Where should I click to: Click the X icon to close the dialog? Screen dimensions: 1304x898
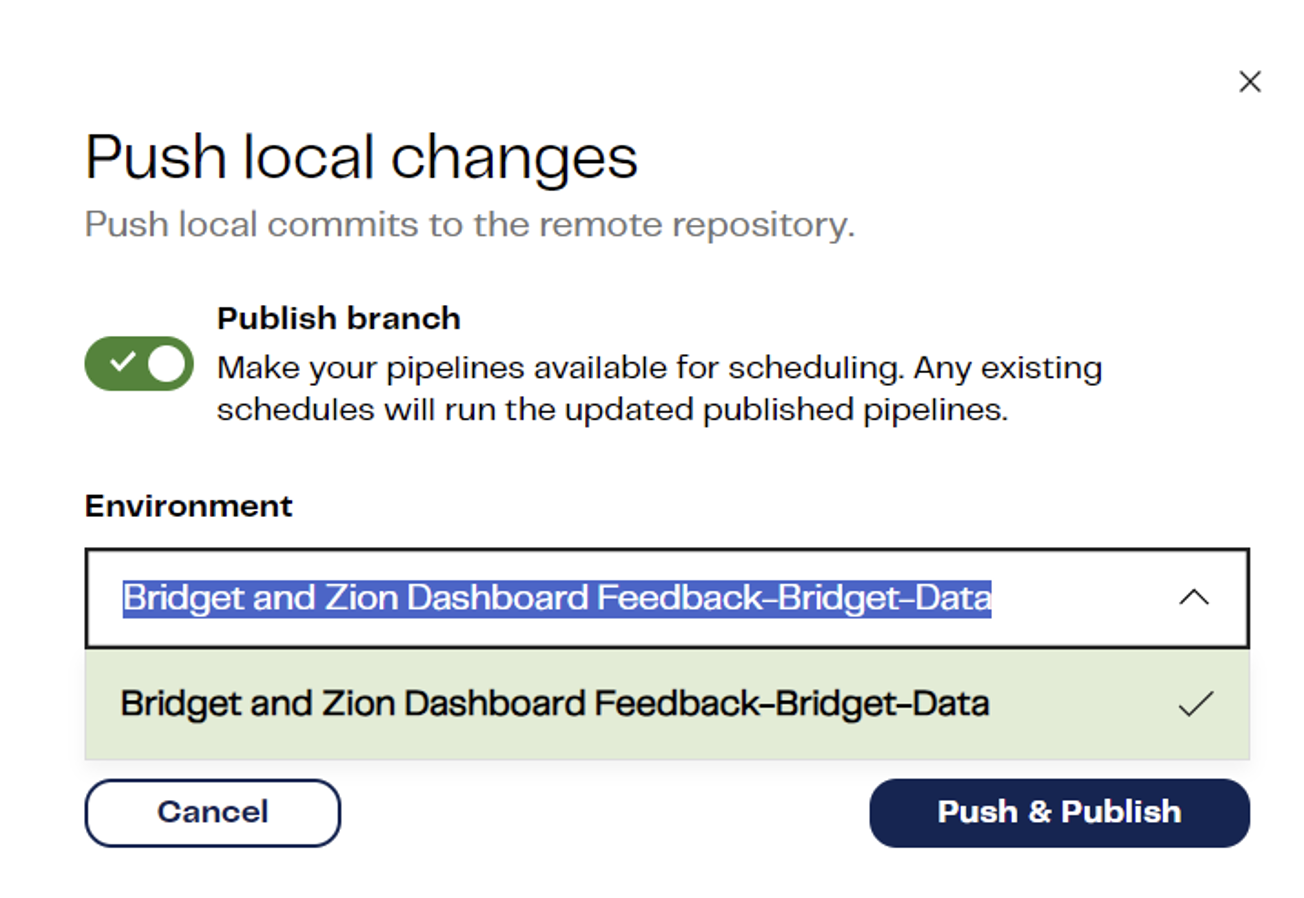point(1249,82)
